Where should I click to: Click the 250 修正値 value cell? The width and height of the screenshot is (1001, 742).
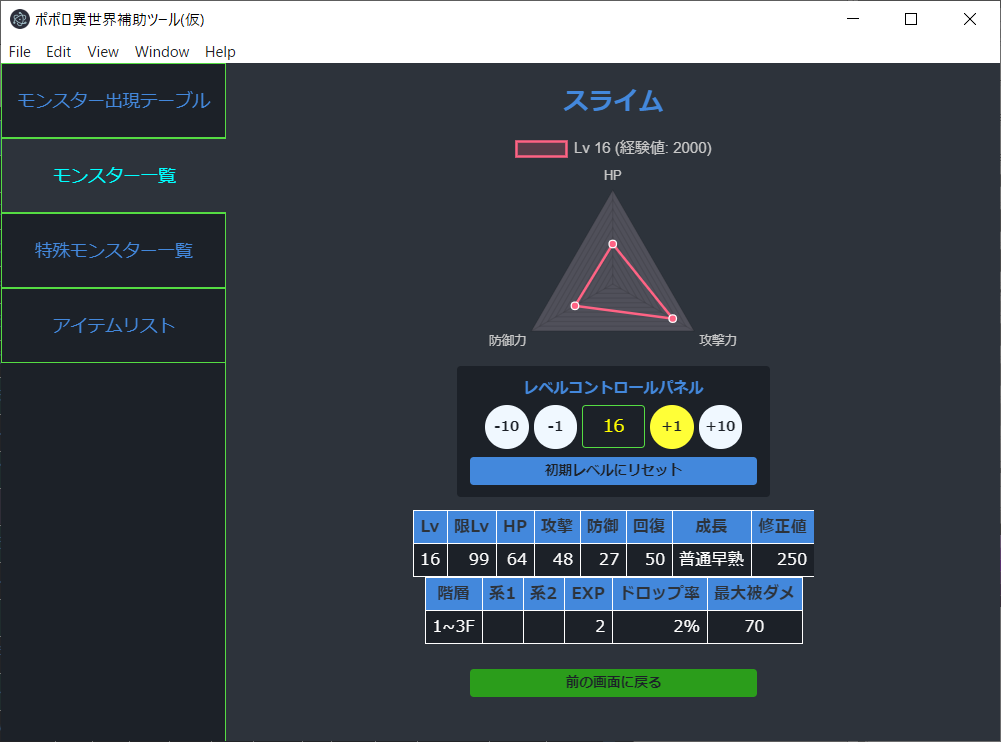tap(783, 559)
